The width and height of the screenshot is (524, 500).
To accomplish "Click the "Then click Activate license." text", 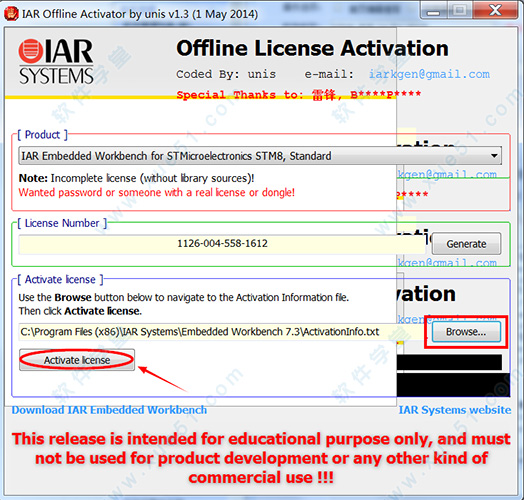I will coord(80,311).
